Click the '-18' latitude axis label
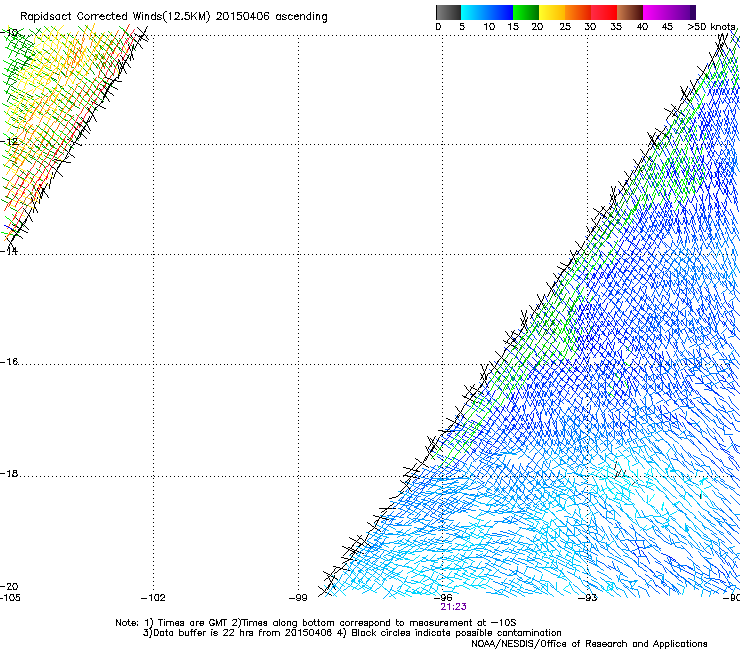The image size is (740, 650). pyautogui.click(x=9, y=473)
